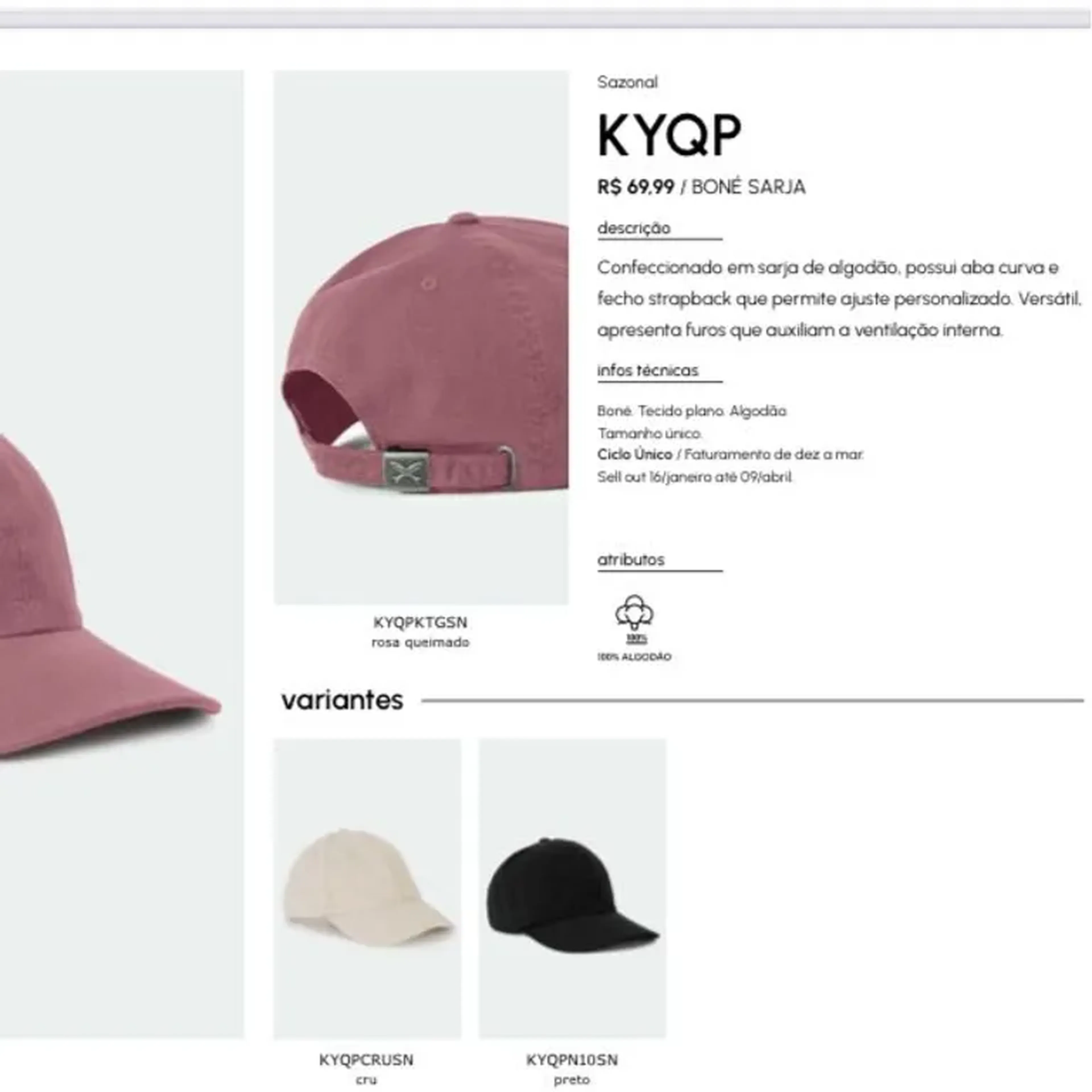Image resolution: width=1092 pixels, height=1092 pixels.
Task: Click the BONÉ SARJA product type text
Action: [x=748, y=187]
